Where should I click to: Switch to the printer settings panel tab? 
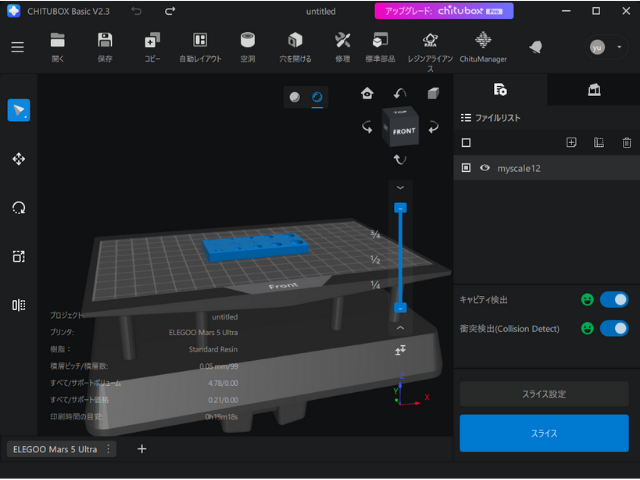tap(593, 90)
